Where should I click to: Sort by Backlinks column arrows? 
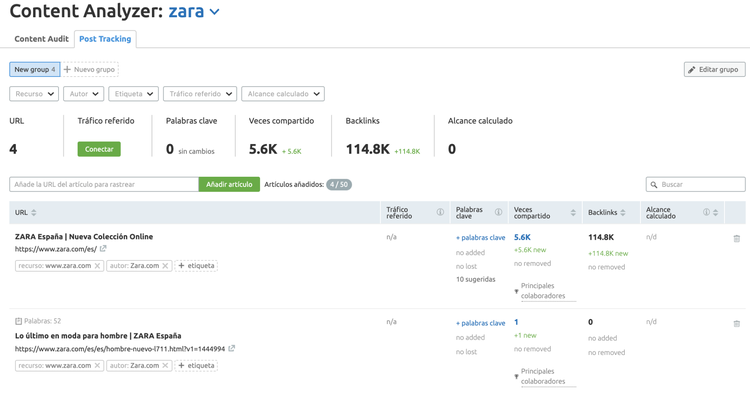(623, 212)
